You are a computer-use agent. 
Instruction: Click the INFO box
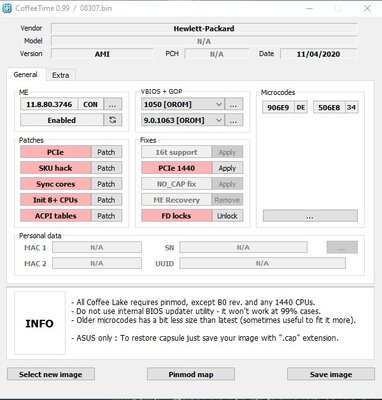[x=40, y=323]
